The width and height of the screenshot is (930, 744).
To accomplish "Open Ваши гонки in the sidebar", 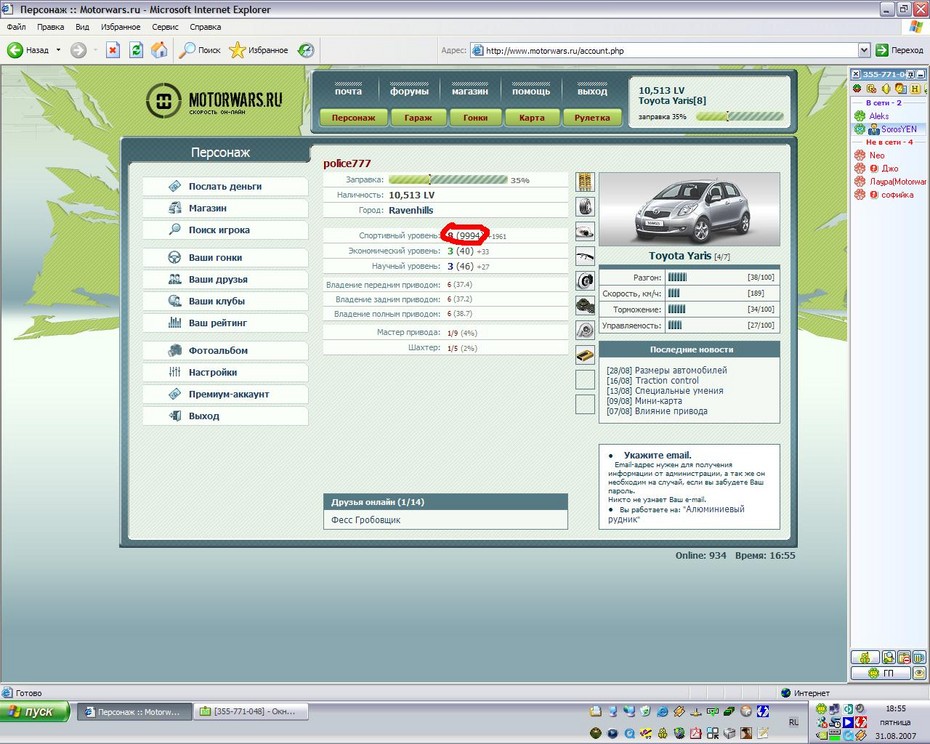I will [x=225, y=257].
